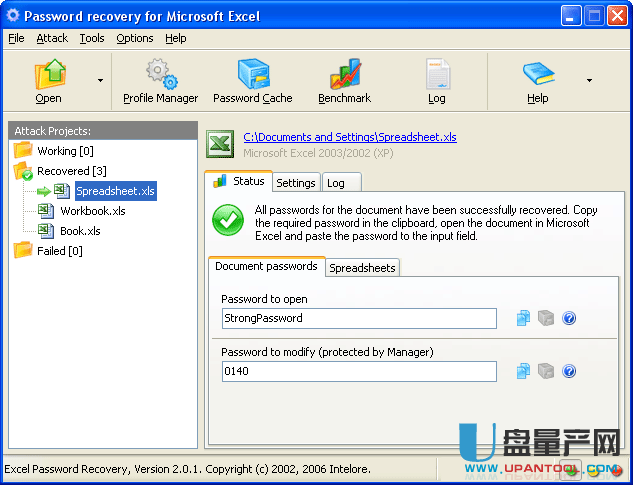Expand the Help button dropdown arrow
The height and width of the screenshot is (485, 633).
589,80
